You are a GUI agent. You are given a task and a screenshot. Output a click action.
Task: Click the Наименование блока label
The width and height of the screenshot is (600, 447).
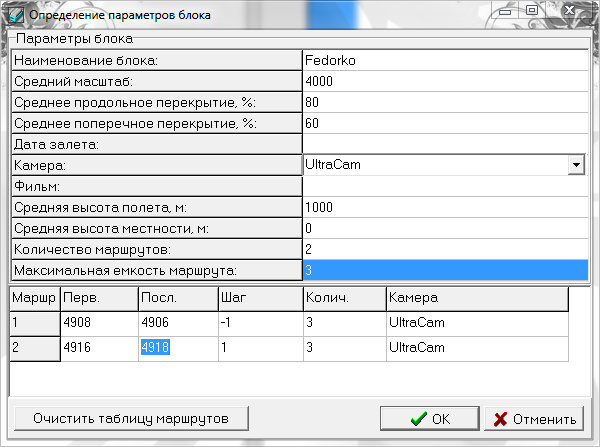coord(157,60)
